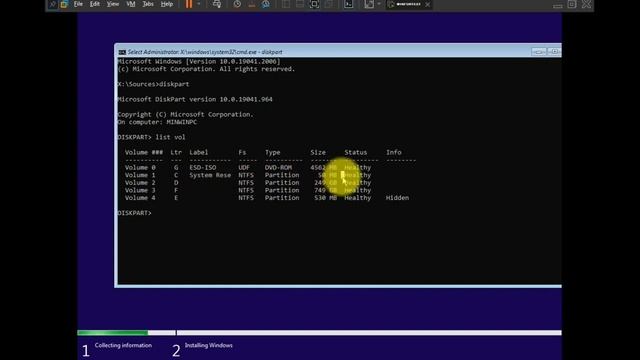Click Send Ctrl+Alt+Del toolbar icon

pyautogui.click(x=217, y=4)
